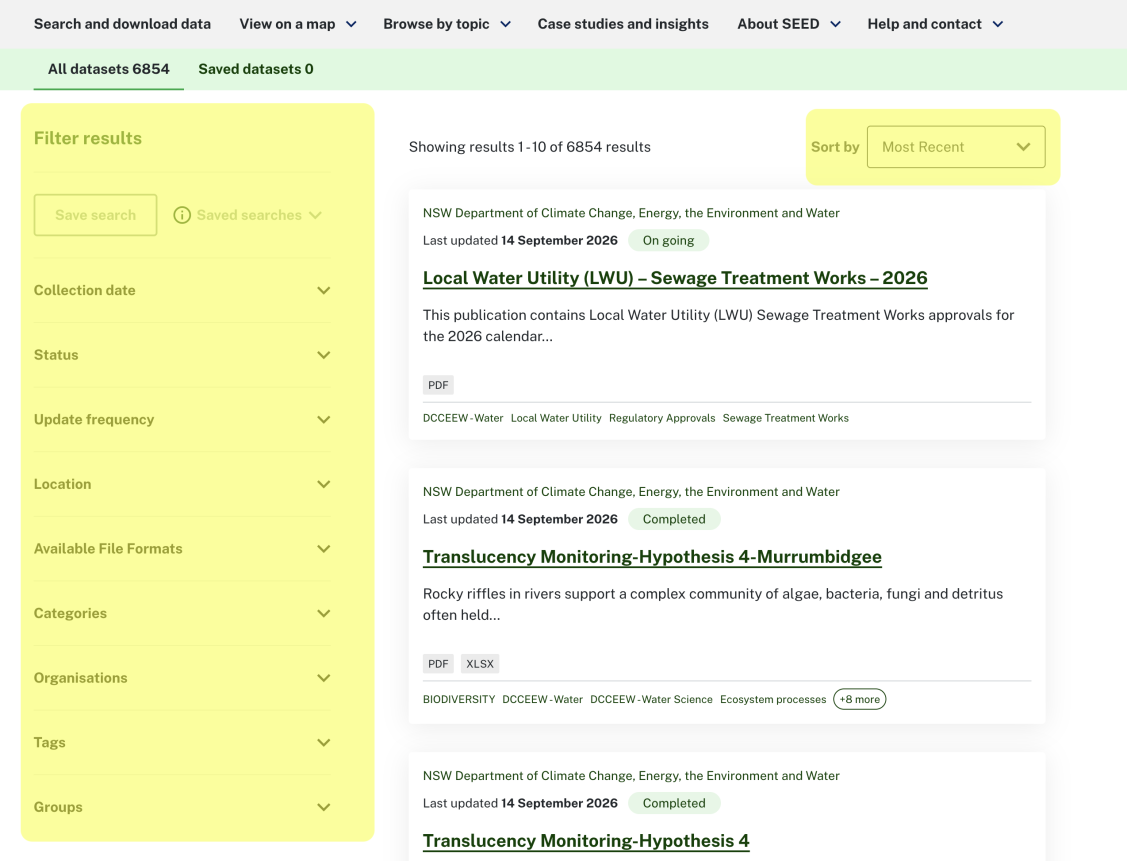Expand the Tags filter
This screenshot has width=1127, height=861.
click(x=182, y=742)
